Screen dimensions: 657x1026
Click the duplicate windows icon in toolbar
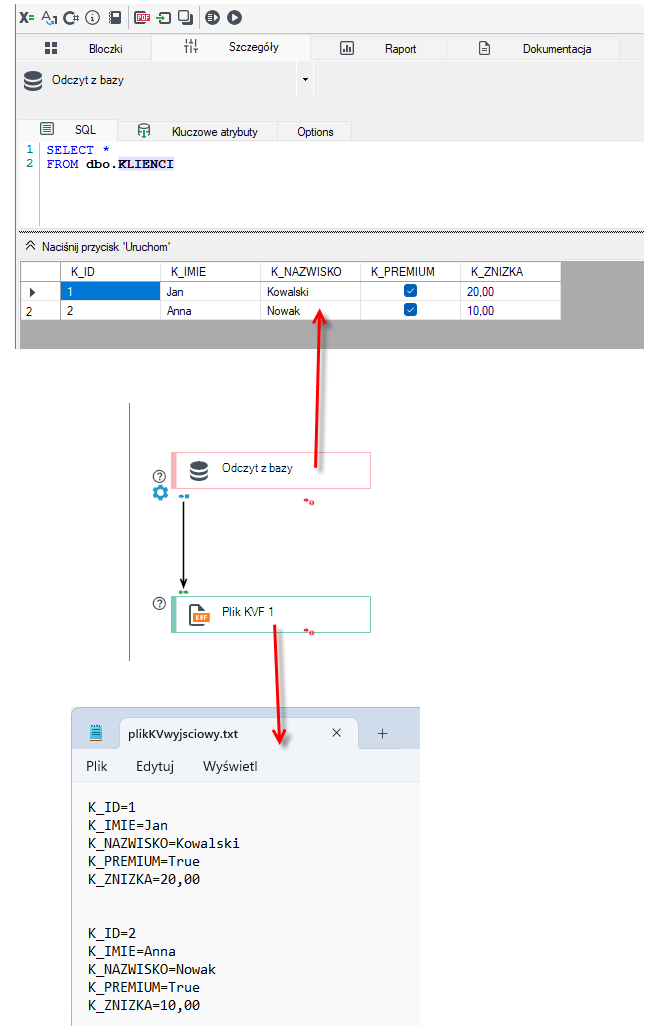[x=186, y=18]
